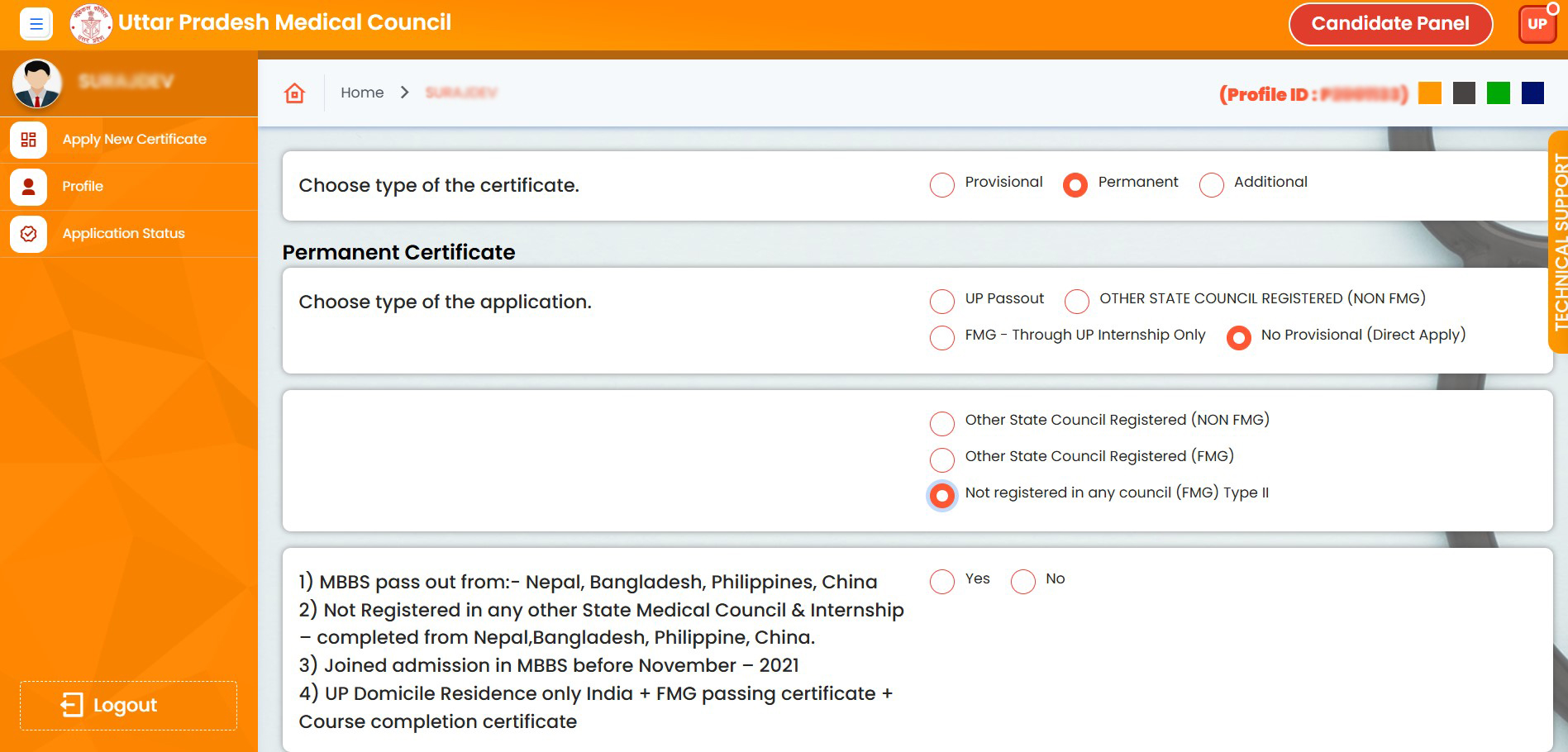
Task: Click the Apply New Certificate grid icon
Action: click(x=28, y=140)
